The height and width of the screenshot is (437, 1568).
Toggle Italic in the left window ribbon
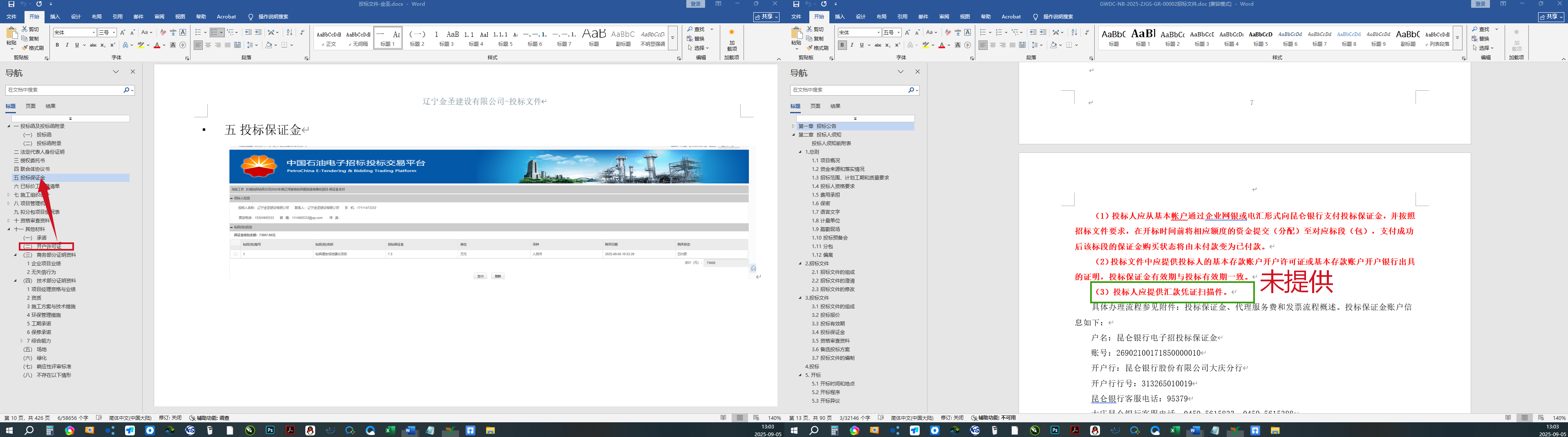[67, 45]
